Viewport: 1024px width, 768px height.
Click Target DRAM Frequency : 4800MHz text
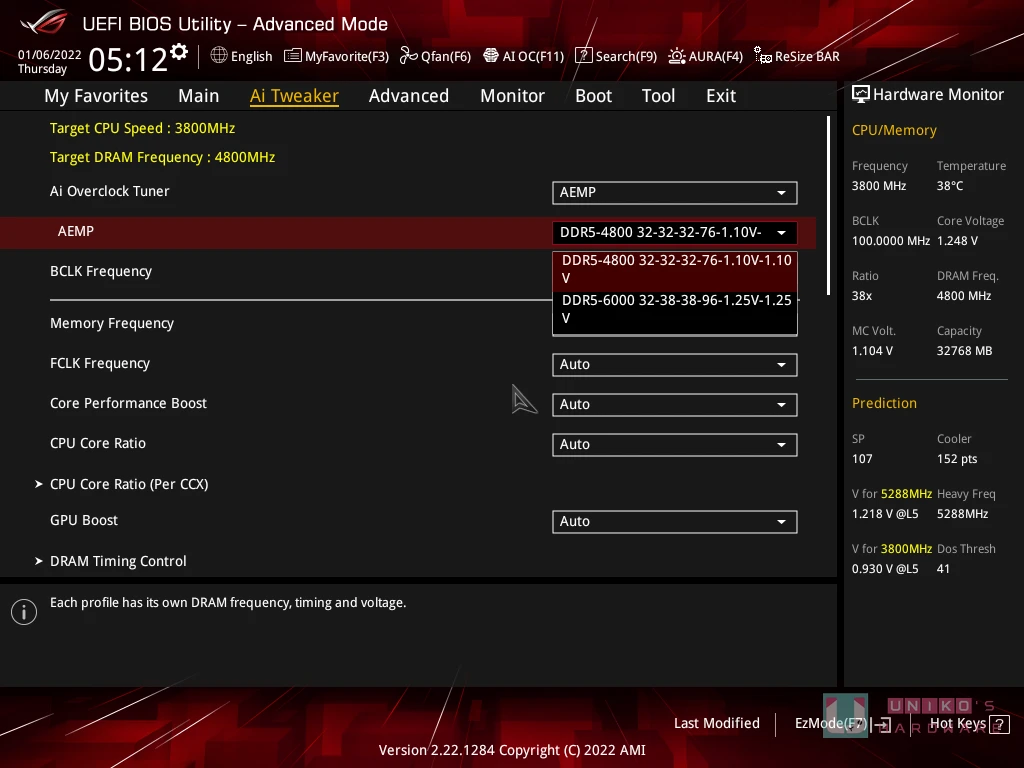coord(163,157)
